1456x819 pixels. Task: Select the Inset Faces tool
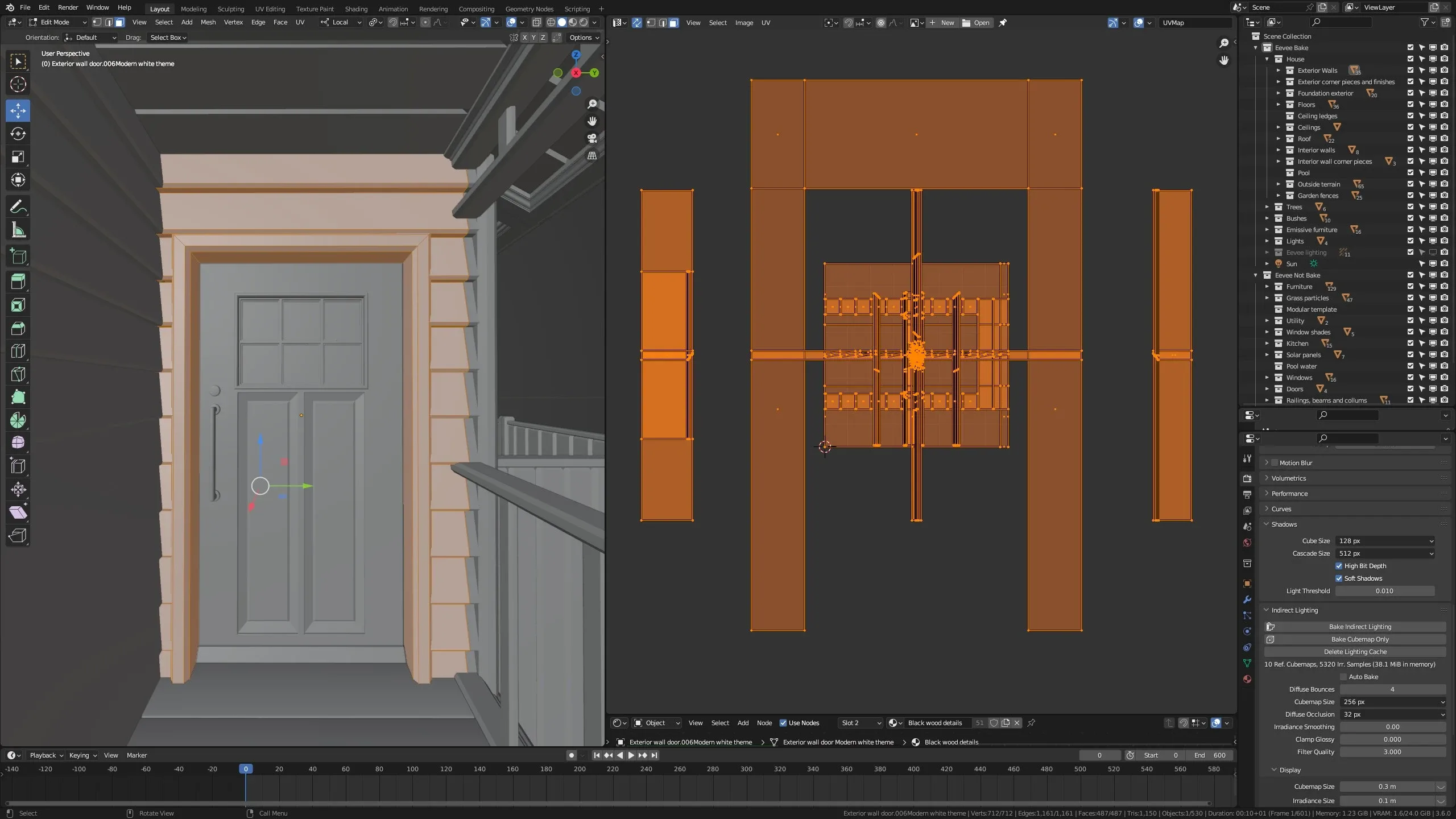pos(18,305)
